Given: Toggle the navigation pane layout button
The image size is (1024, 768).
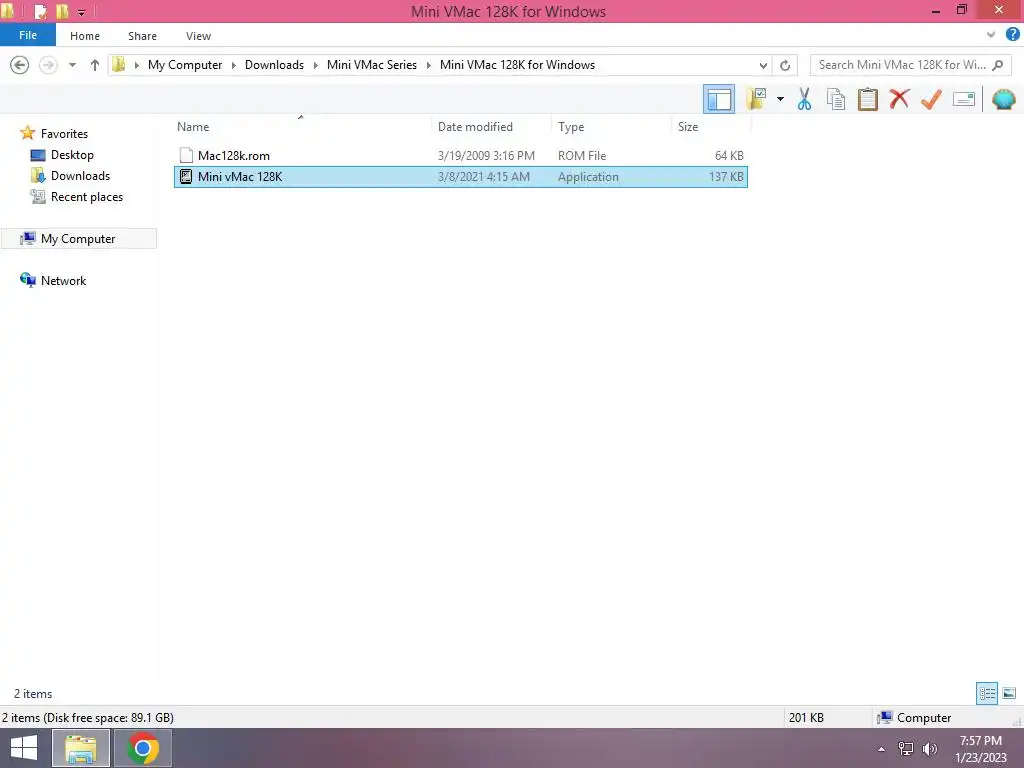Looking at the screenshot, I should pos(718,99).
